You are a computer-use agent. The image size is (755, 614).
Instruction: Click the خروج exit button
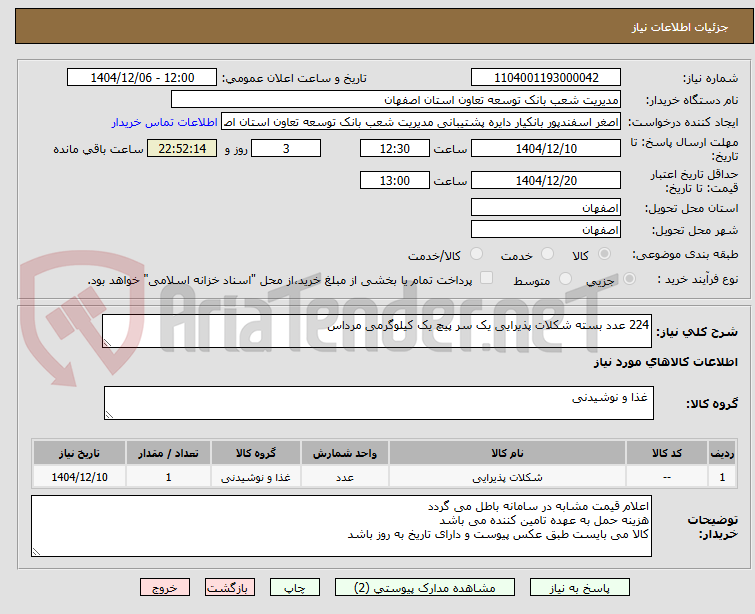(x=165, y=588)
